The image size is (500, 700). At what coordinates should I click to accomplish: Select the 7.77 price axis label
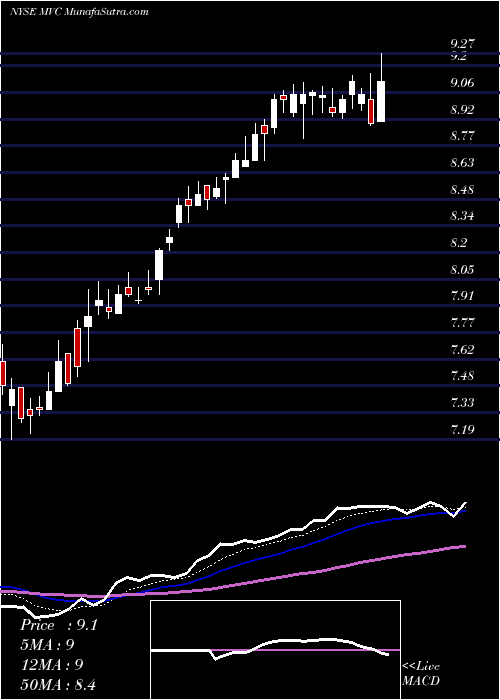point(463,322)
